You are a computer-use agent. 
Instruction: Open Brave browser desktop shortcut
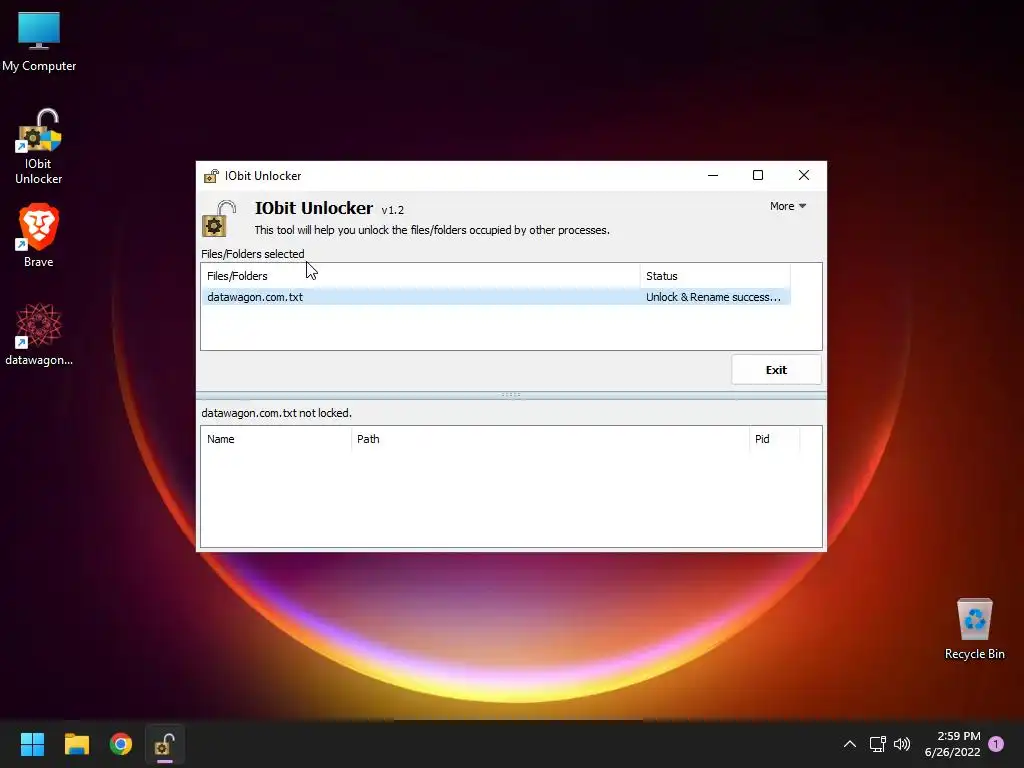click(39, 235)
